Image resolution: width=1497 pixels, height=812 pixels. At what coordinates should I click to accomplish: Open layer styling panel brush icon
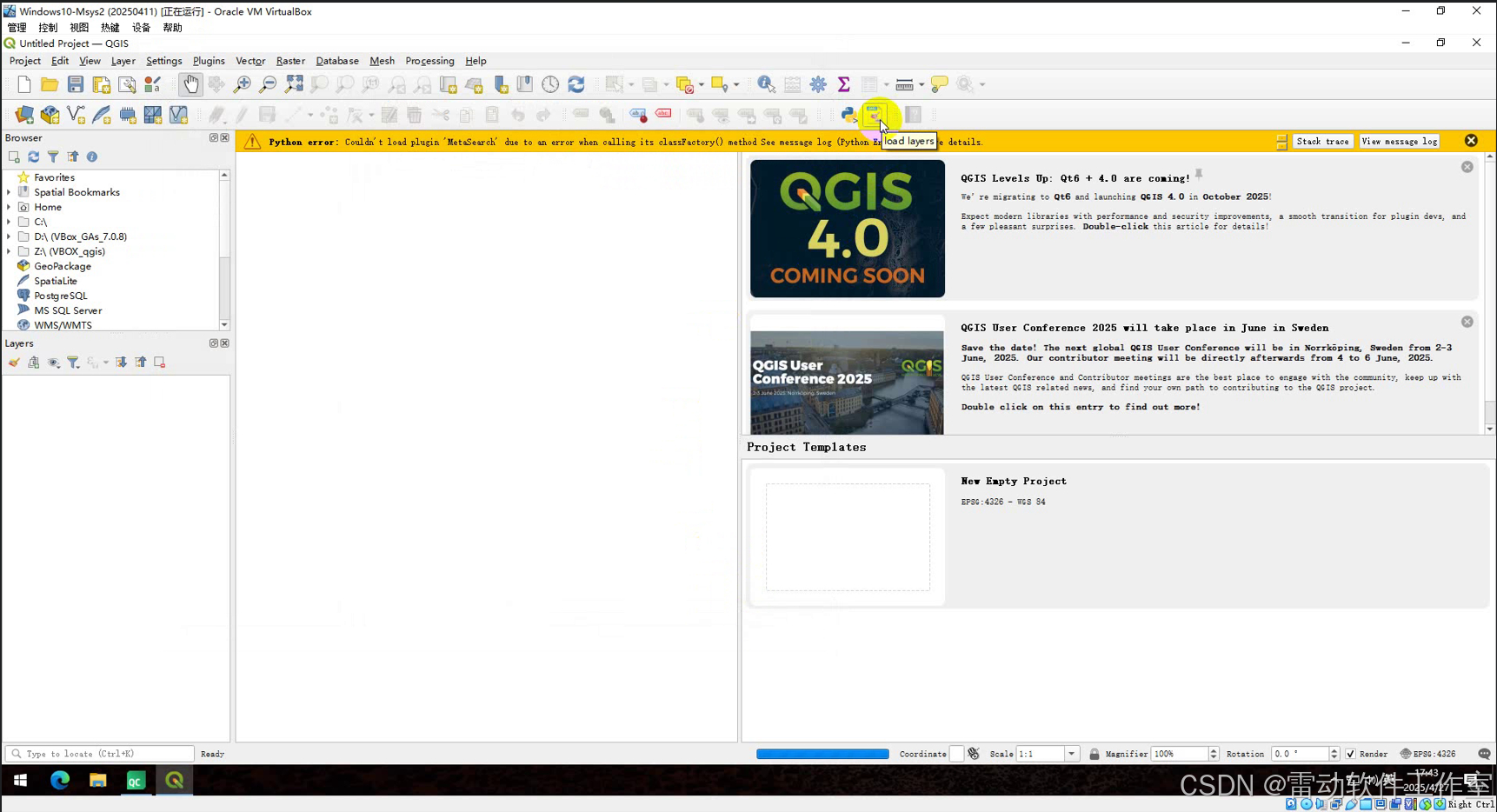click(x=14, y=363)
